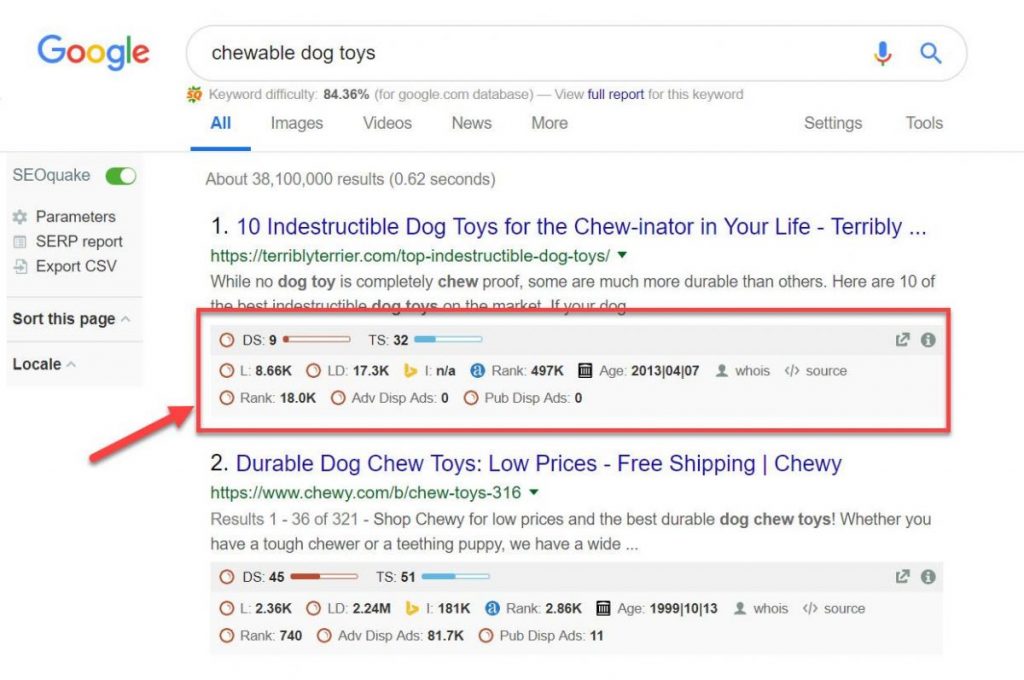Viewport: 1024px width, 680px height.
Task: Open external link icon in Chewy SEOquake bar
Action: pos(903,577)
